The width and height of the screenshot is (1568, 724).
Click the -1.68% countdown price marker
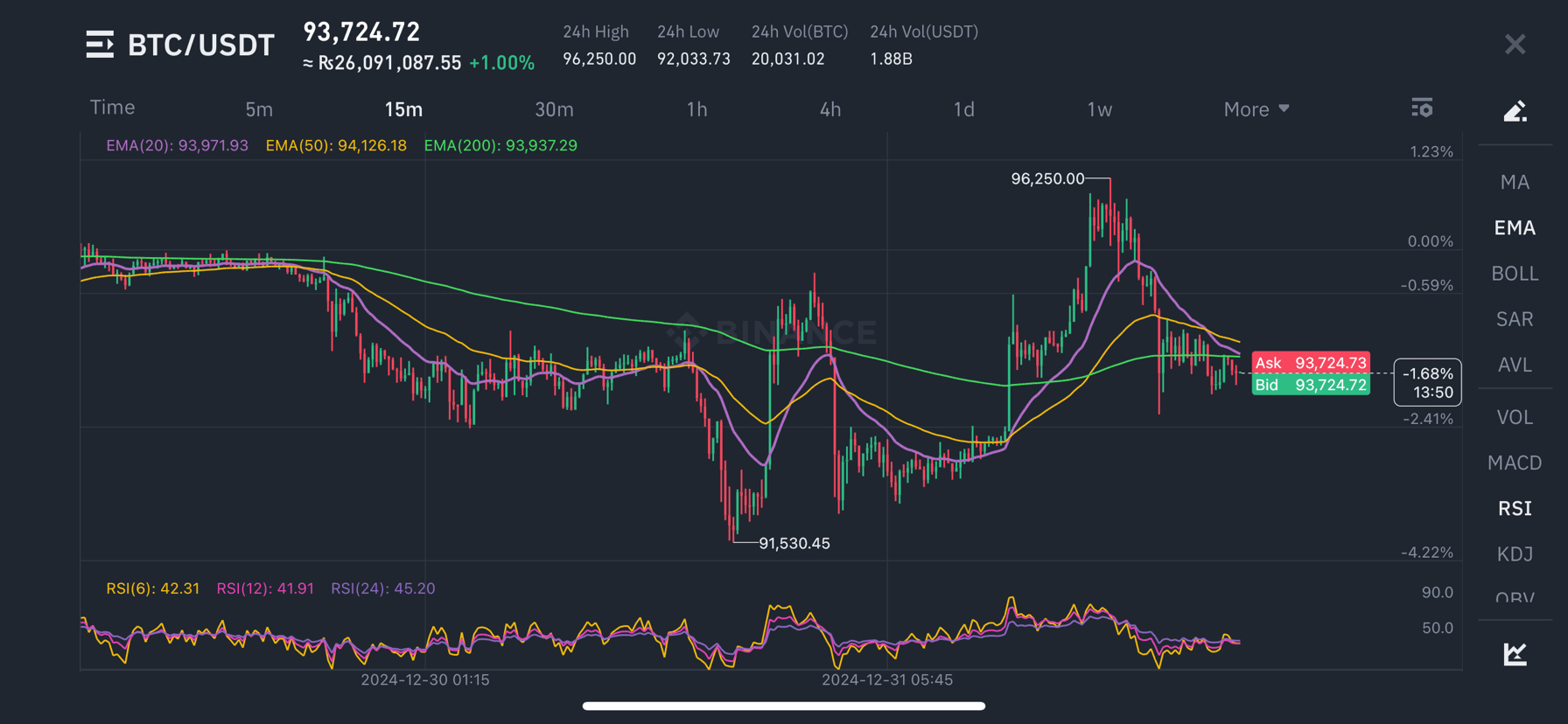pos(1427,382)
